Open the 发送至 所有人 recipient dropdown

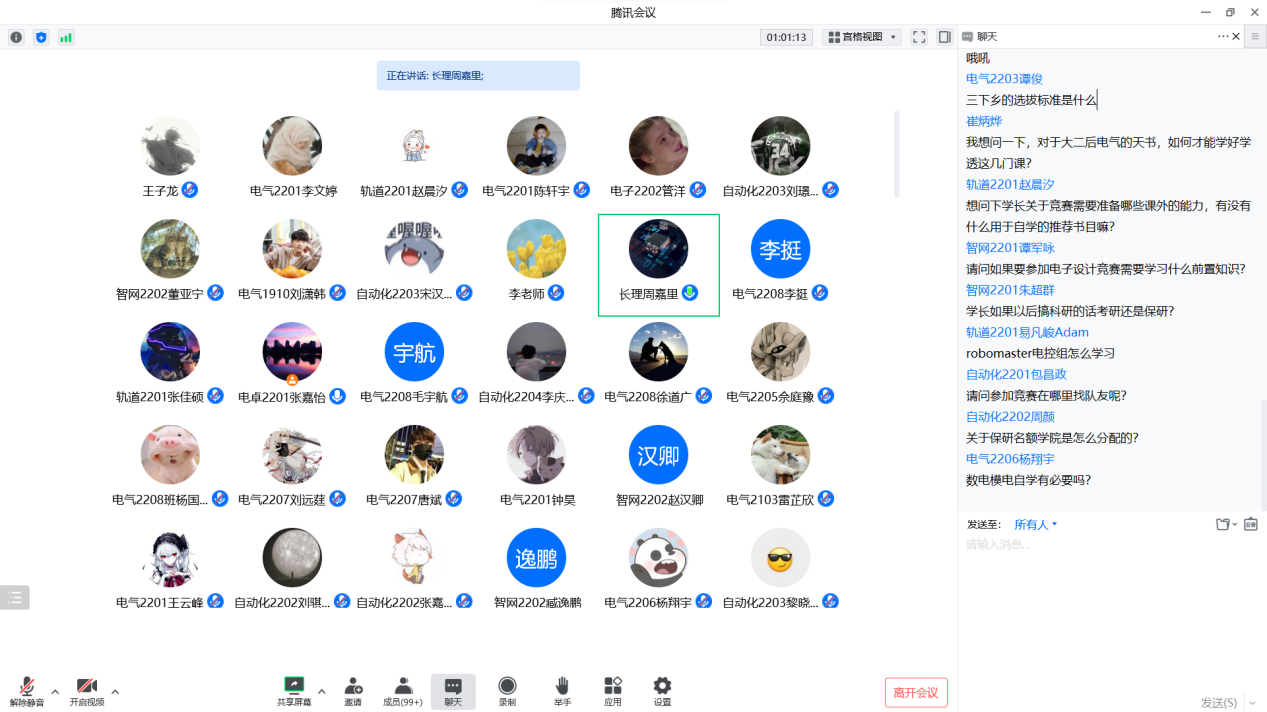click(1035, 524)
